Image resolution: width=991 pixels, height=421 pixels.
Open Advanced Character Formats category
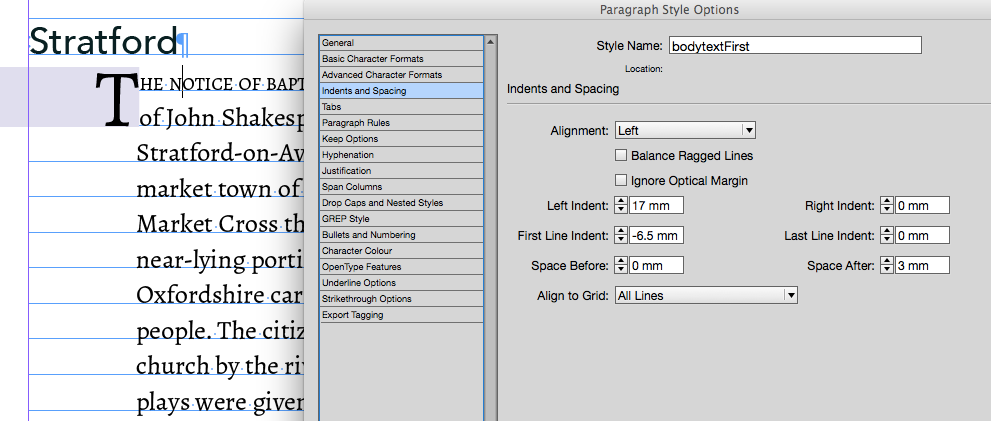point(402,75)
